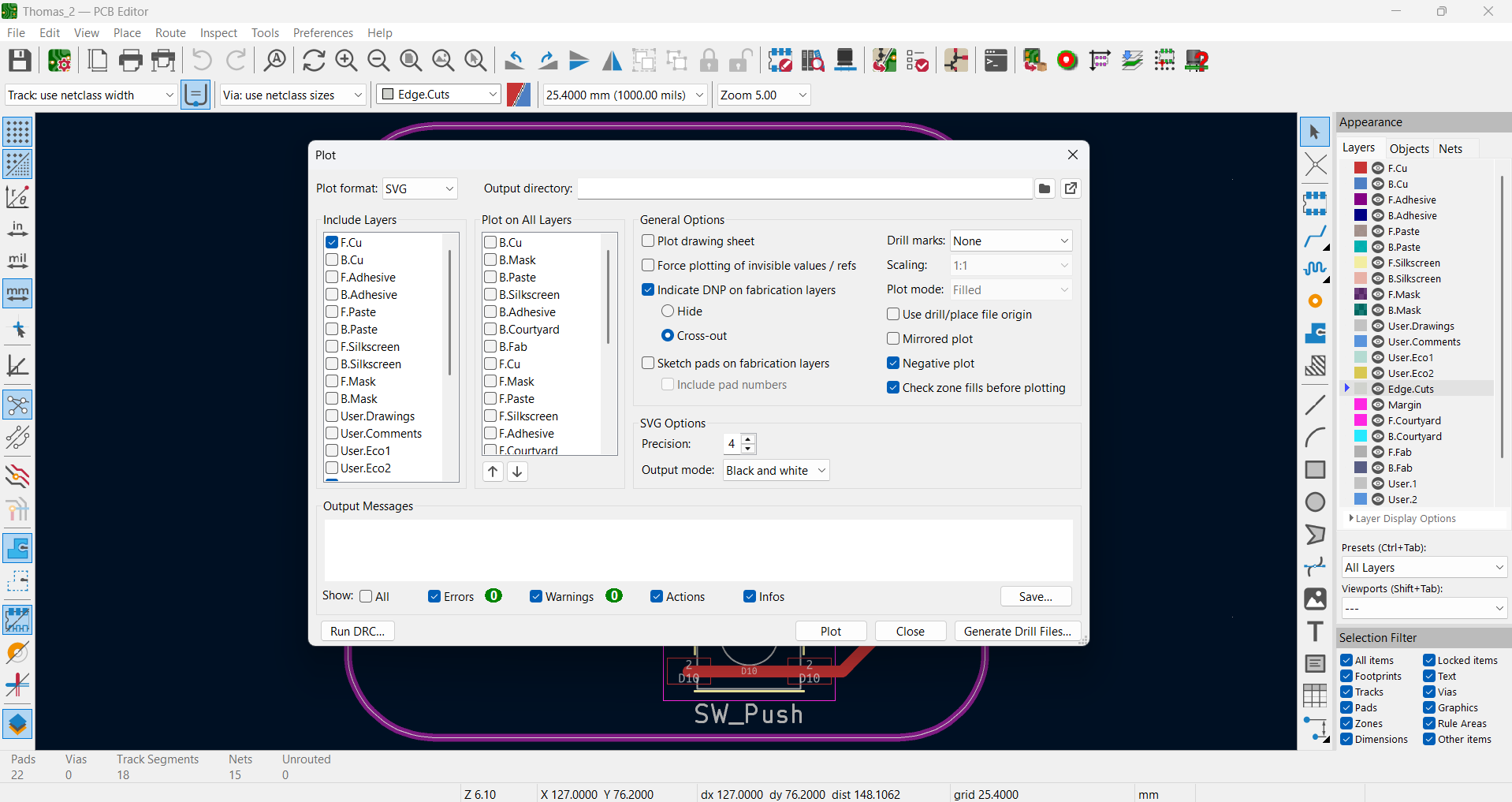Viewport: 1512px width, 802px height.
Task: Select the Hide radio option
Action: click(668, 311)
